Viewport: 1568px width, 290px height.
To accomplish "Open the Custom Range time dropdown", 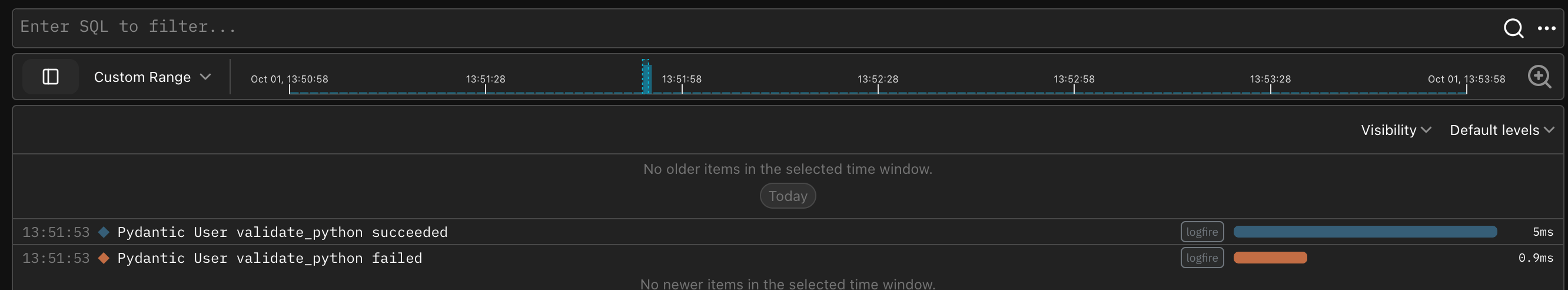I will click(152, 77).
